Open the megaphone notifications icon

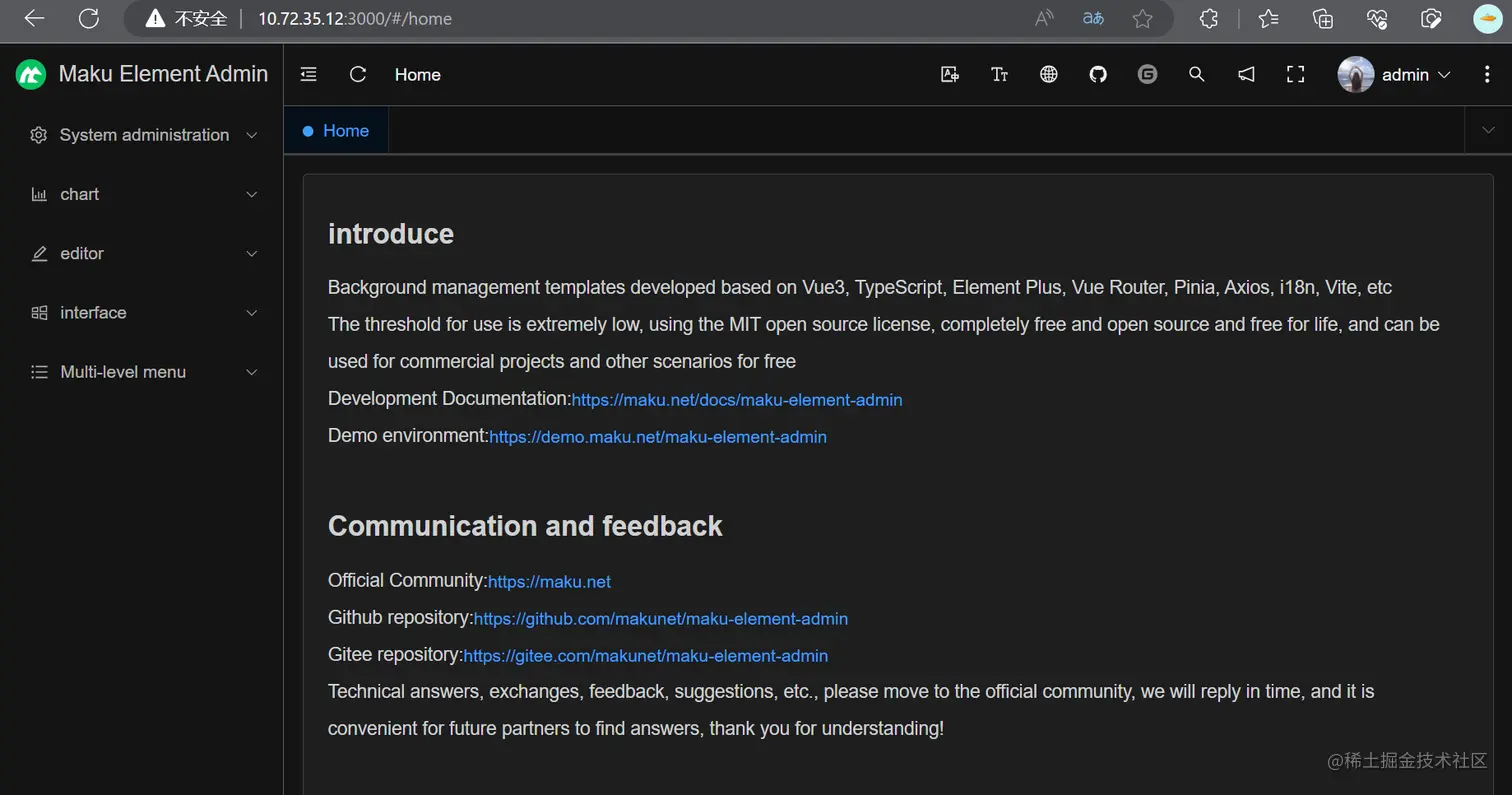point(1246,75)
